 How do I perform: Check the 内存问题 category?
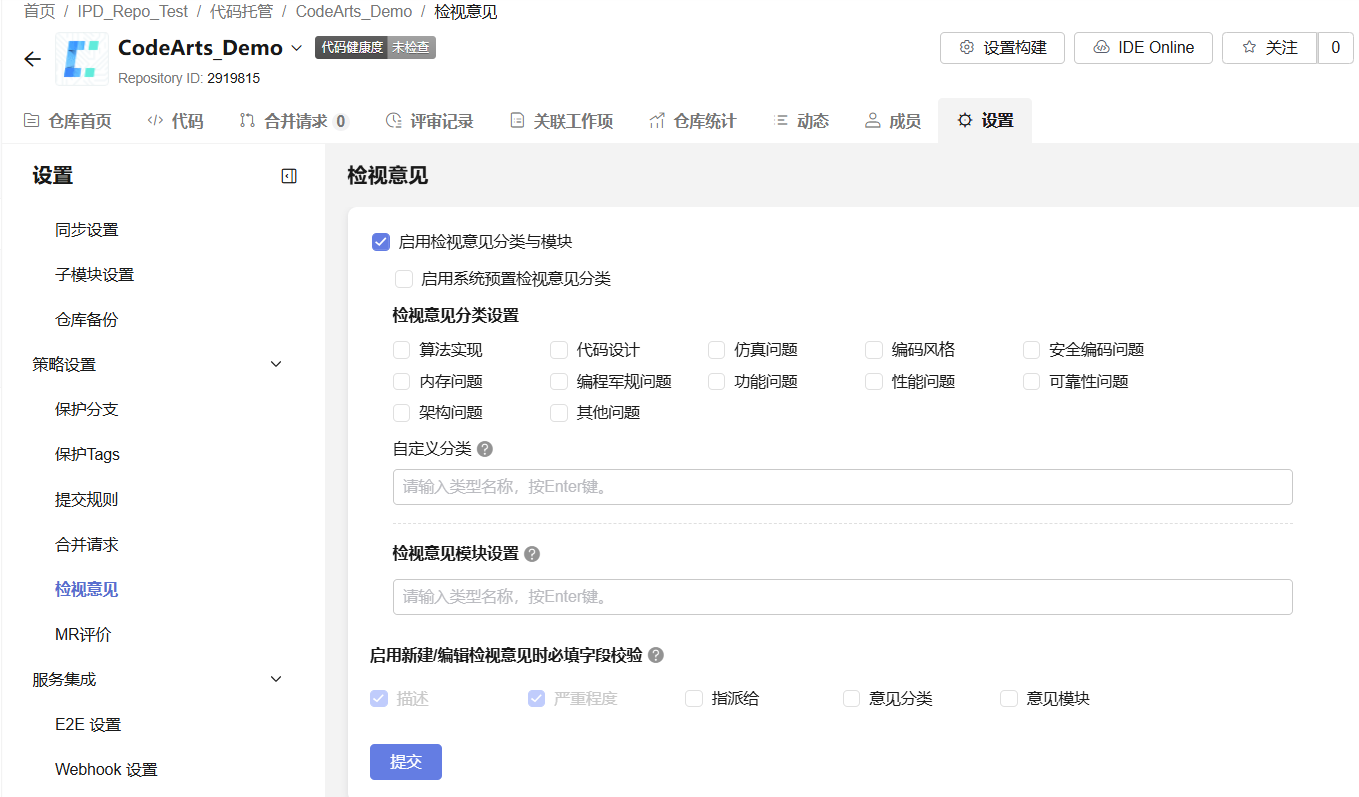point(401,381)
